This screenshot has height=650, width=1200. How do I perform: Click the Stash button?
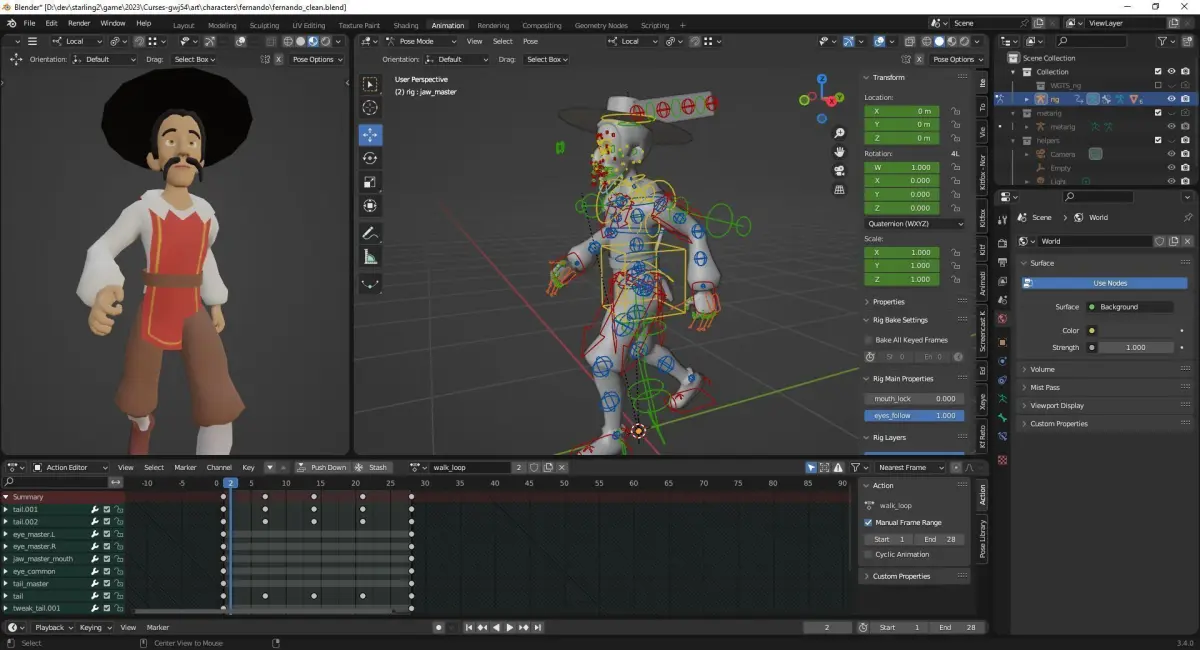click(372, 467)
